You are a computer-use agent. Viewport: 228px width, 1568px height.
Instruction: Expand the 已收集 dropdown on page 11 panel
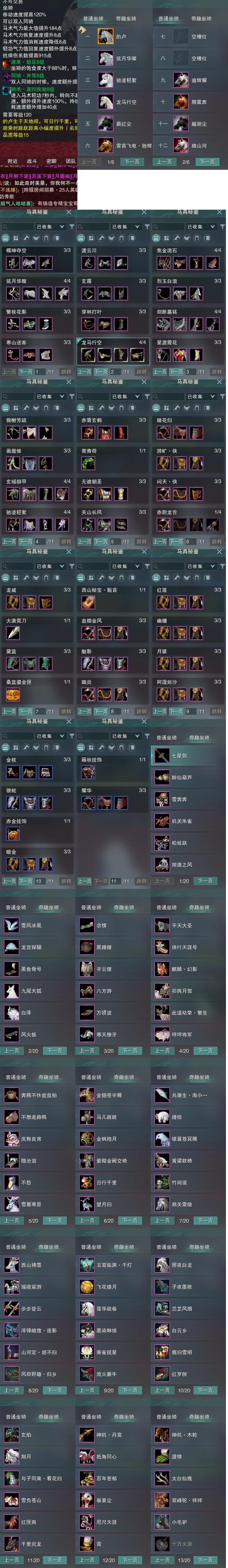pos(125,736)
